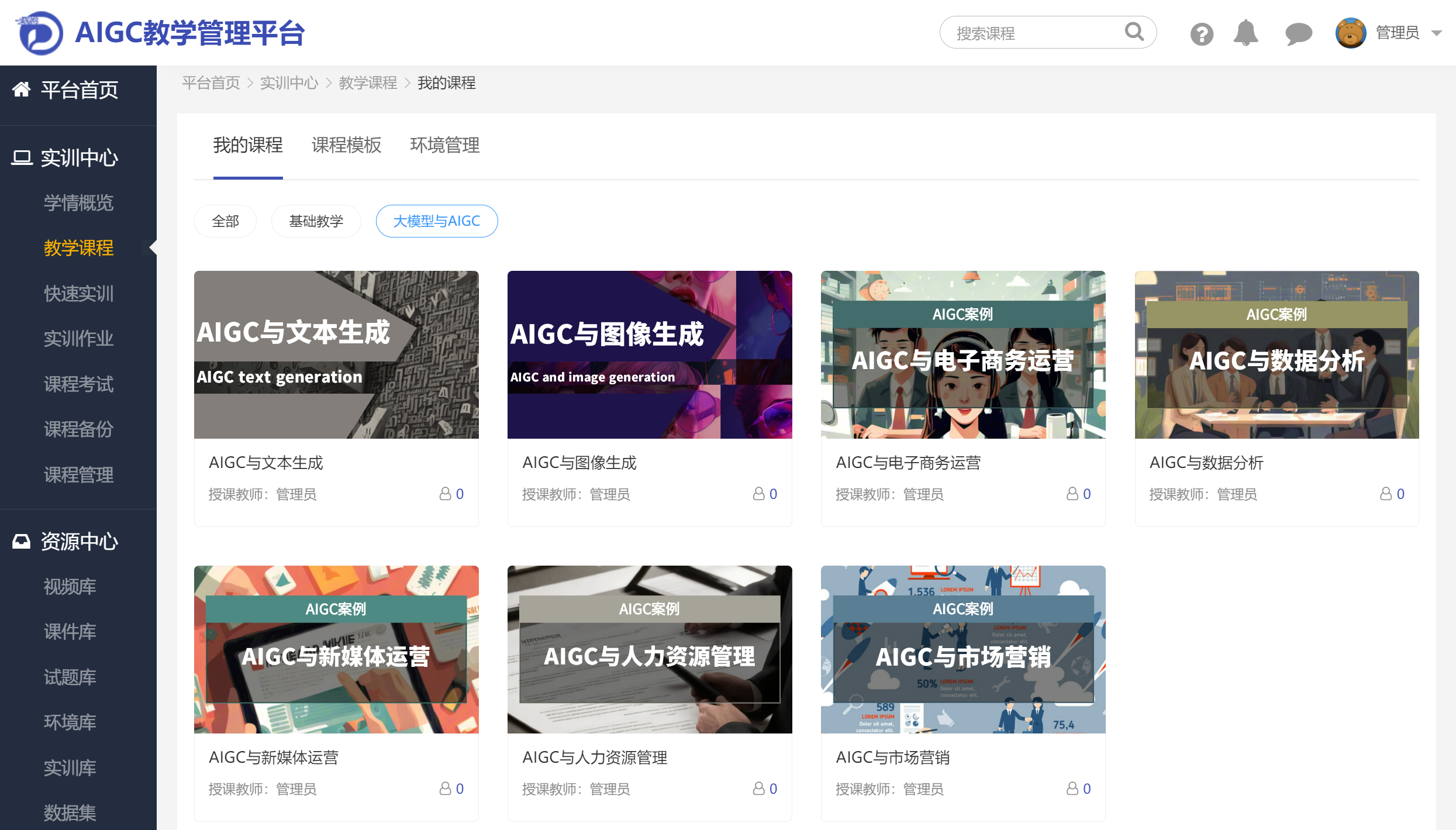Image resolution: width=1456 pixels, height=830 pixels.
Task: Open notifications bell icon
Action: coord(1245,33)
